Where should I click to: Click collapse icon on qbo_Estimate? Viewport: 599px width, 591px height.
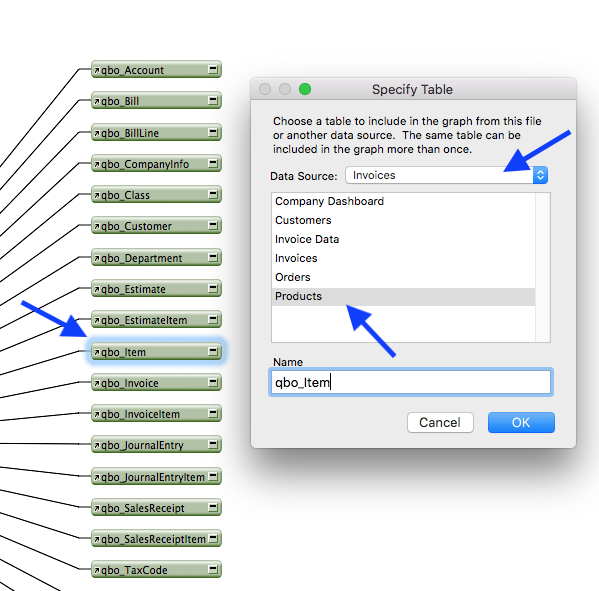213,288
